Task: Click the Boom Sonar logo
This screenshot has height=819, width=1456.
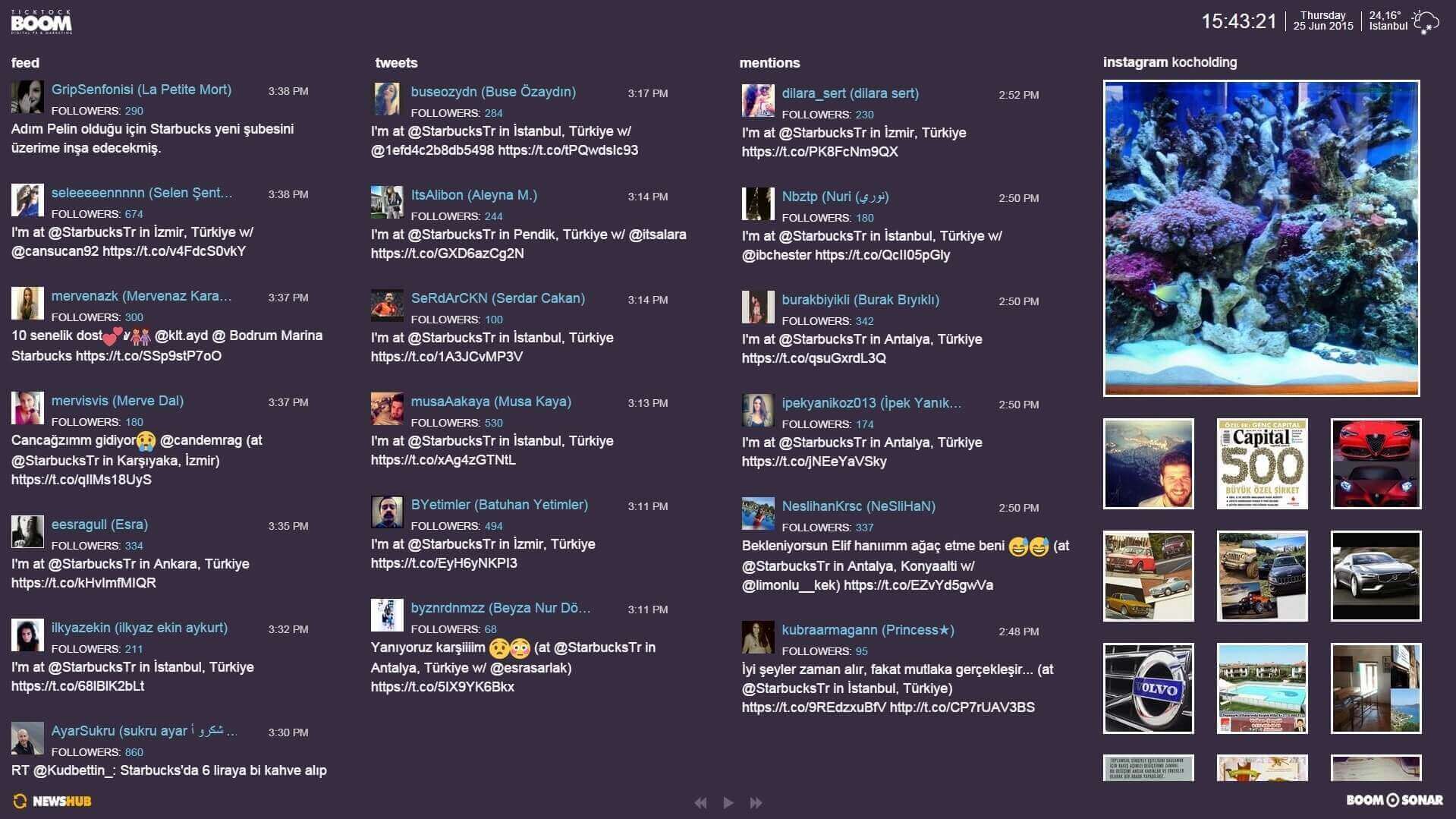Action: (x=1395, y=800)
